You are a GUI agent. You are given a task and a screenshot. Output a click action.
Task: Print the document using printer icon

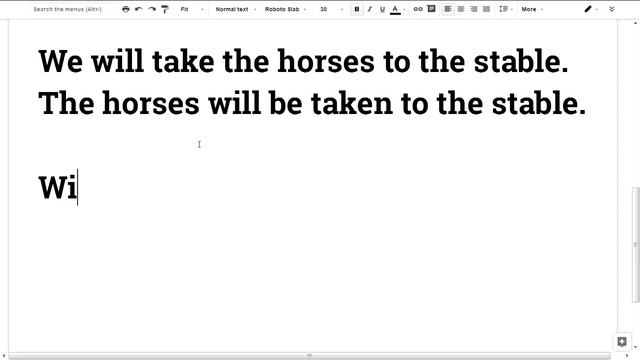coord(126,9)
